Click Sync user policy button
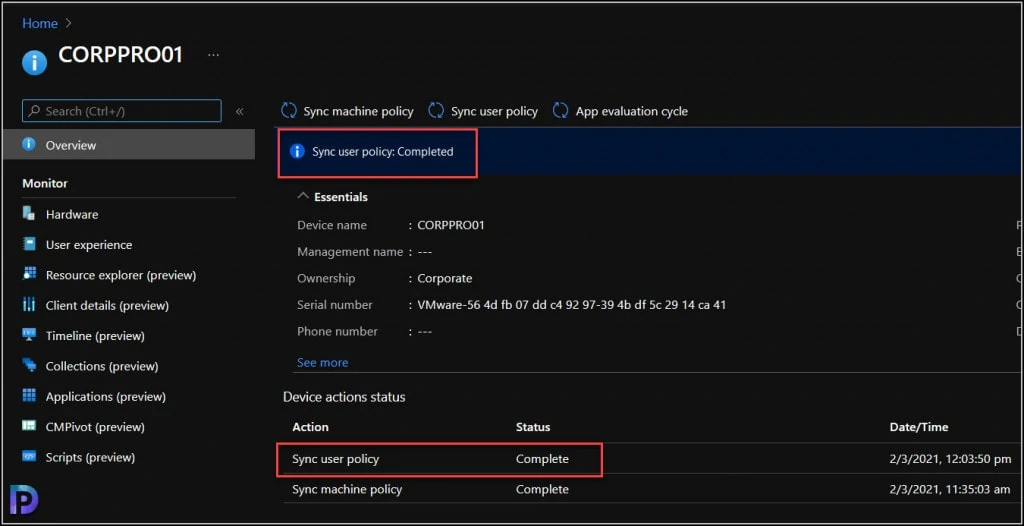This screenshot has width=1024, height=526. (x=483, y=111)
